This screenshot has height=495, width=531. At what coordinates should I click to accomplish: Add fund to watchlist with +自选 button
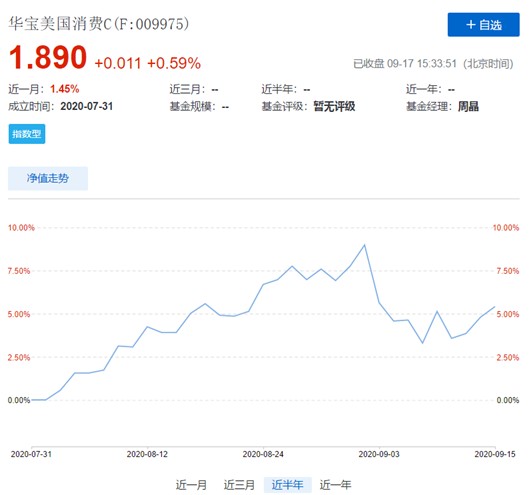pyautogui.click(x=483, y=24)
